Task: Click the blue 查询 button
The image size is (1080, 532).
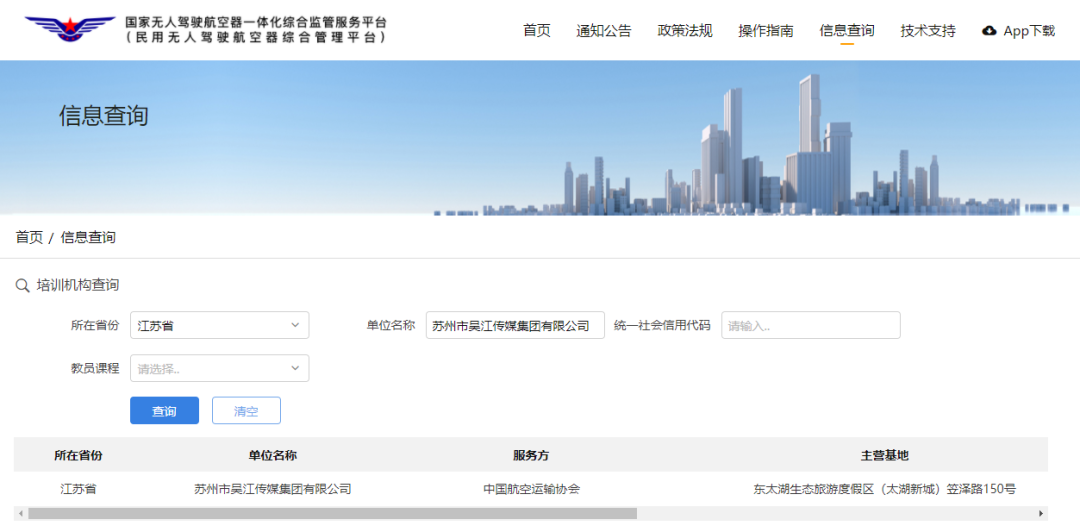Action: [165, 411]
